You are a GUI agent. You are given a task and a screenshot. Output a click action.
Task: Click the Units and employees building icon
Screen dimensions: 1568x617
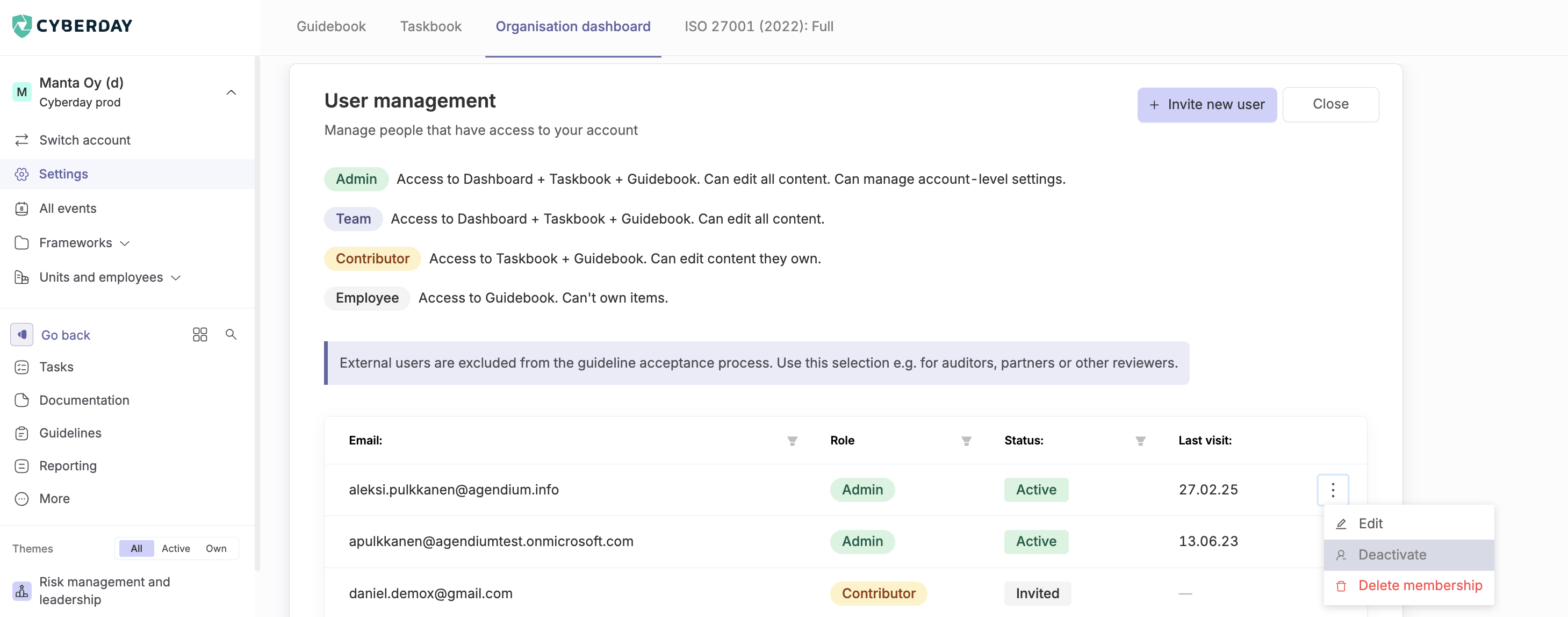coord(22,278)
